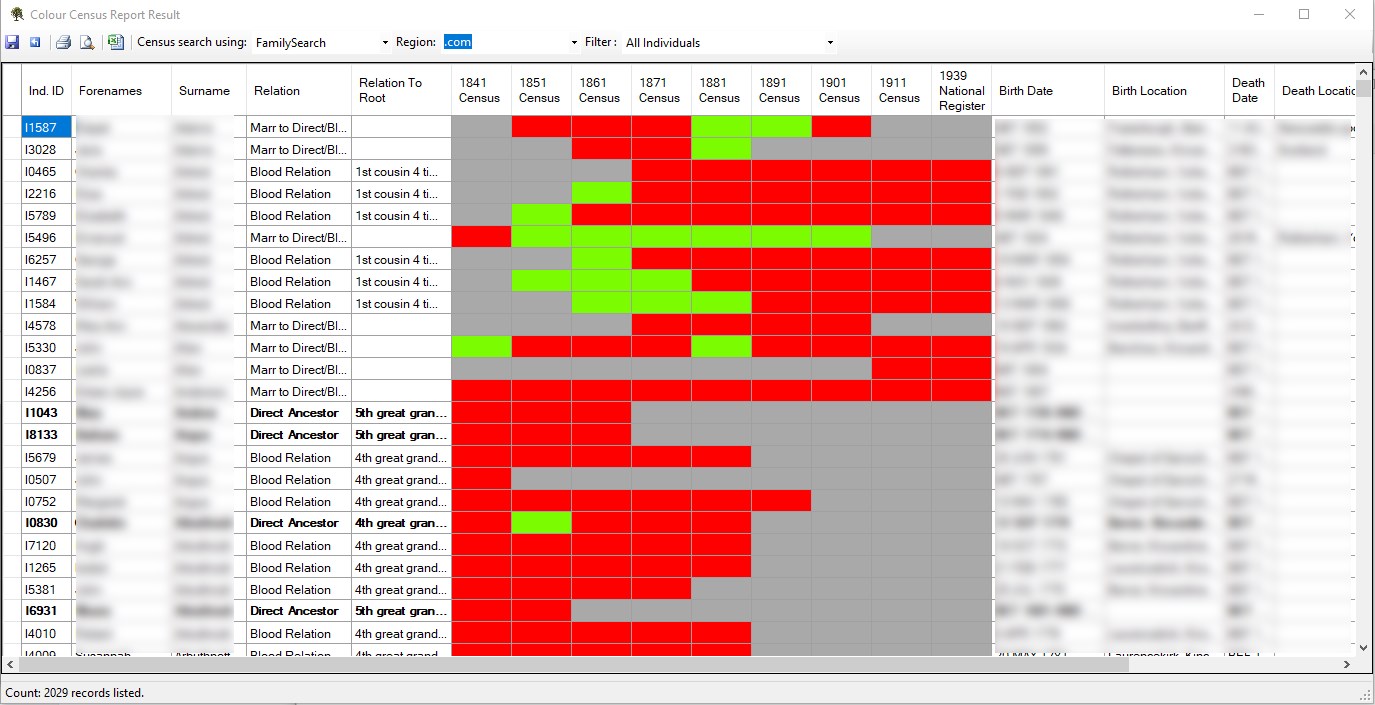Image resolution: width=1375 pixels, height=705 pixels.
Task: Click the application icon in the title bar
Action: [x=14, y=14]
